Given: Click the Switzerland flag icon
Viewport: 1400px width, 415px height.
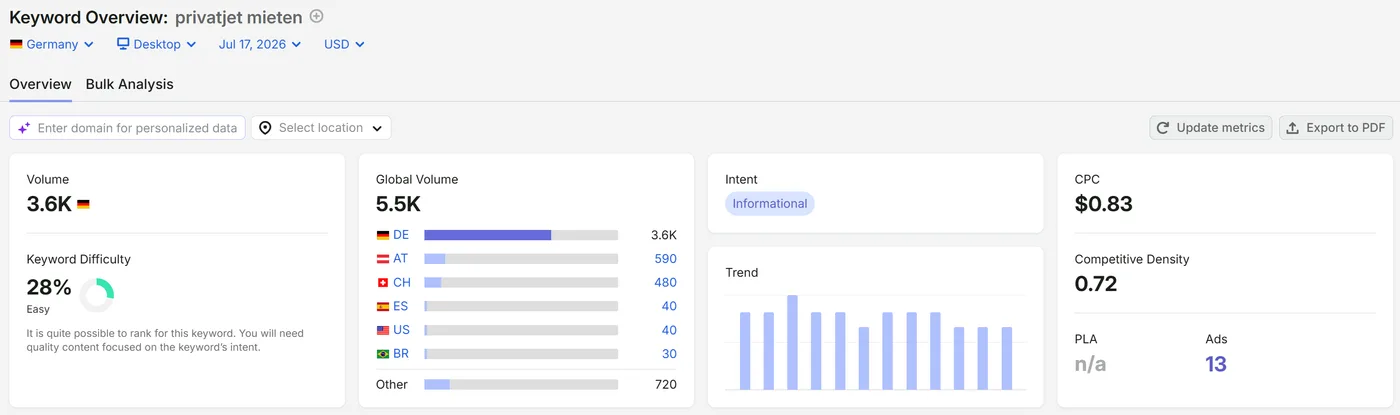Looking at the screenshot, I should click(382, 282).
